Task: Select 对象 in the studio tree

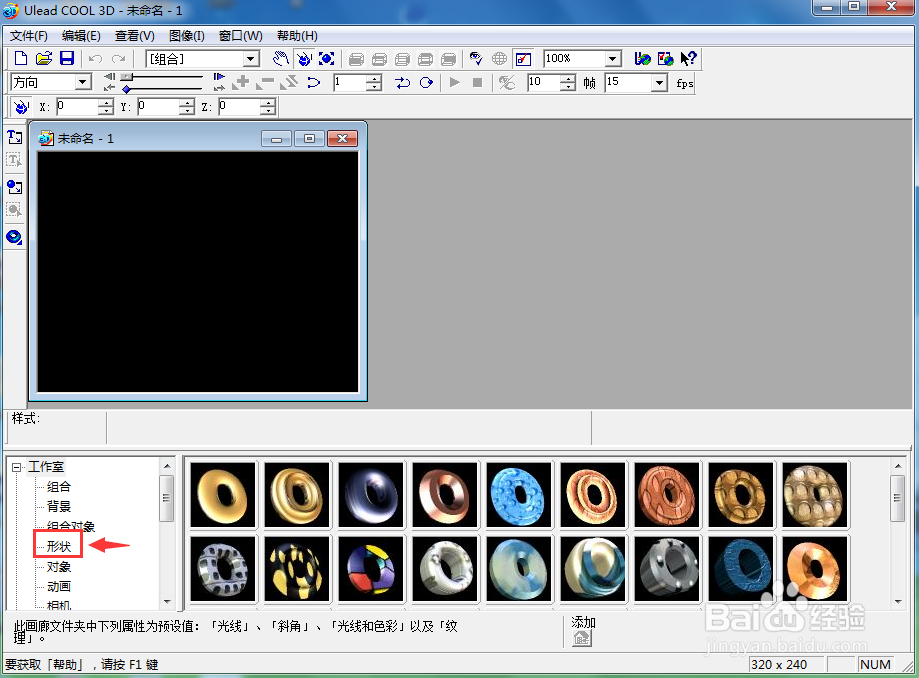Action: (59, 567)
